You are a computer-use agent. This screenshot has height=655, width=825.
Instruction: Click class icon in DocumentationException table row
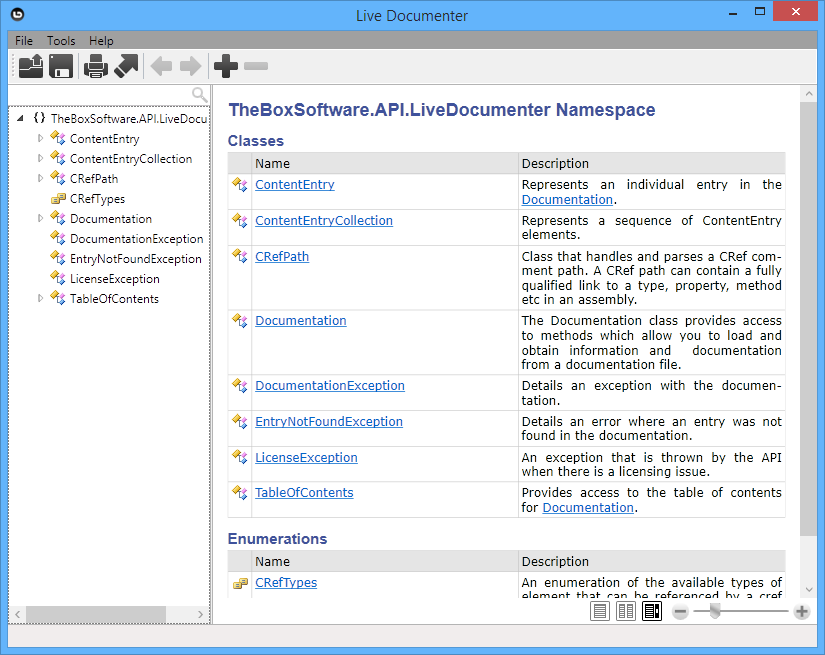[x=240, y=386]
